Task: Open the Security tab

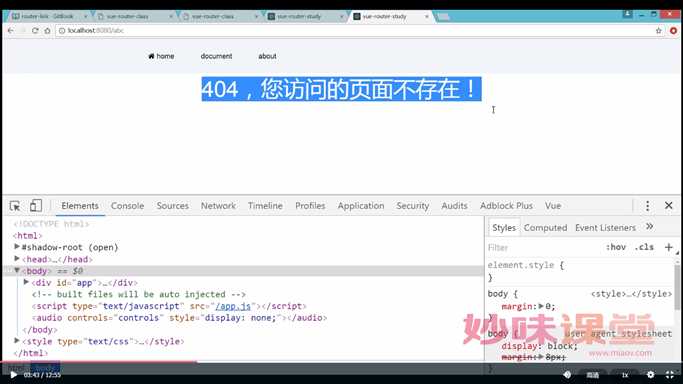Action: pos(413,206)
